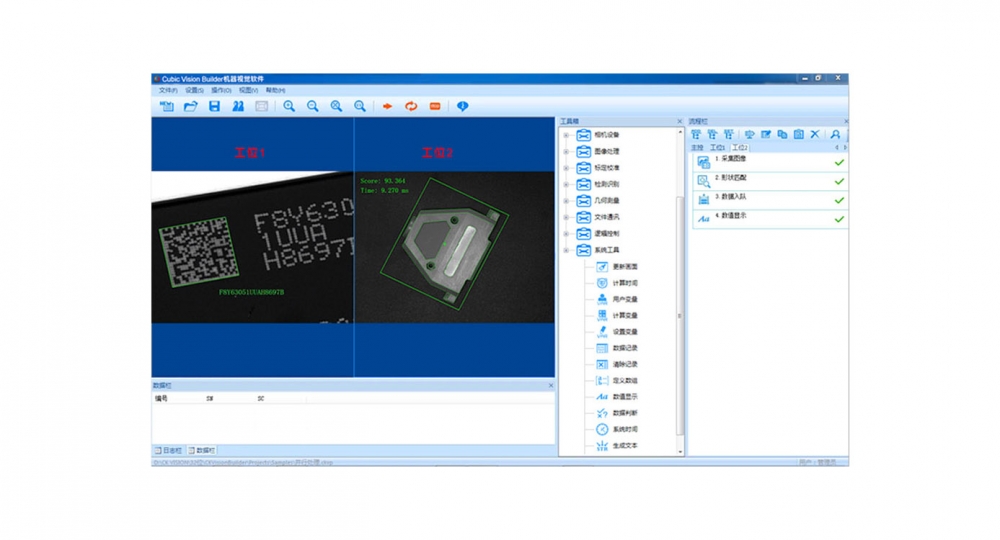Click the orange run-once arrow icon
Screen dimensions: 1000x540
387,106
